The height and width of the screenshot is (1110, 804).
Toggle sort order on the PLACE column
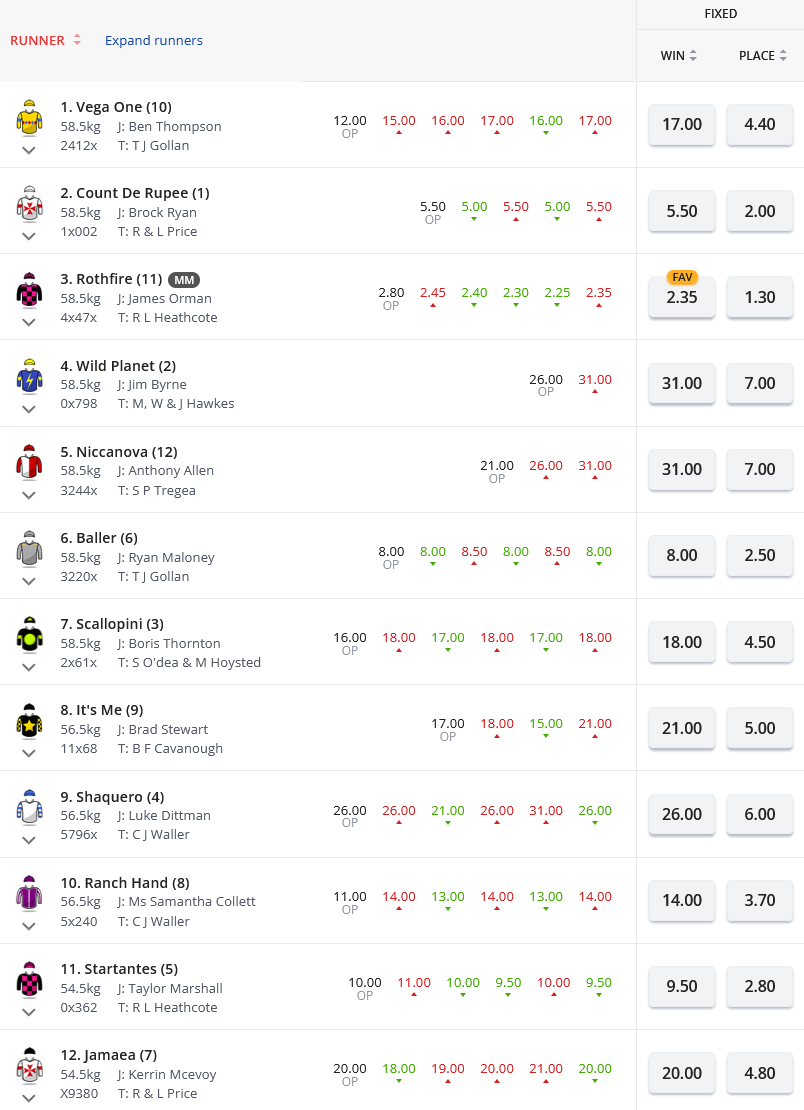(x=762, y=55)
